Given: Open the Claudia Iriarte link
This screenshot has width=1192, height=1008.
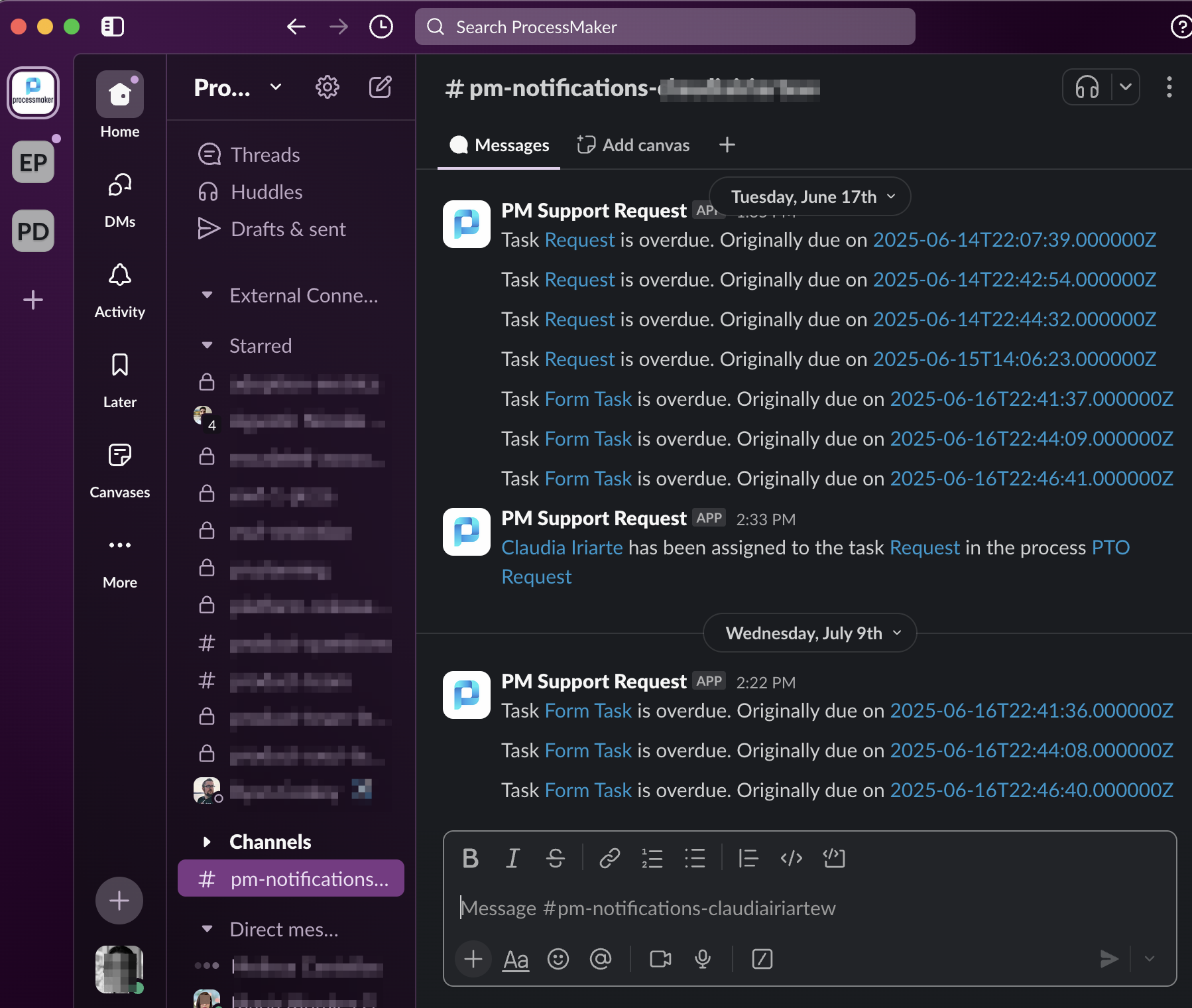Looking at the screenshot, I should coord(562,547).
